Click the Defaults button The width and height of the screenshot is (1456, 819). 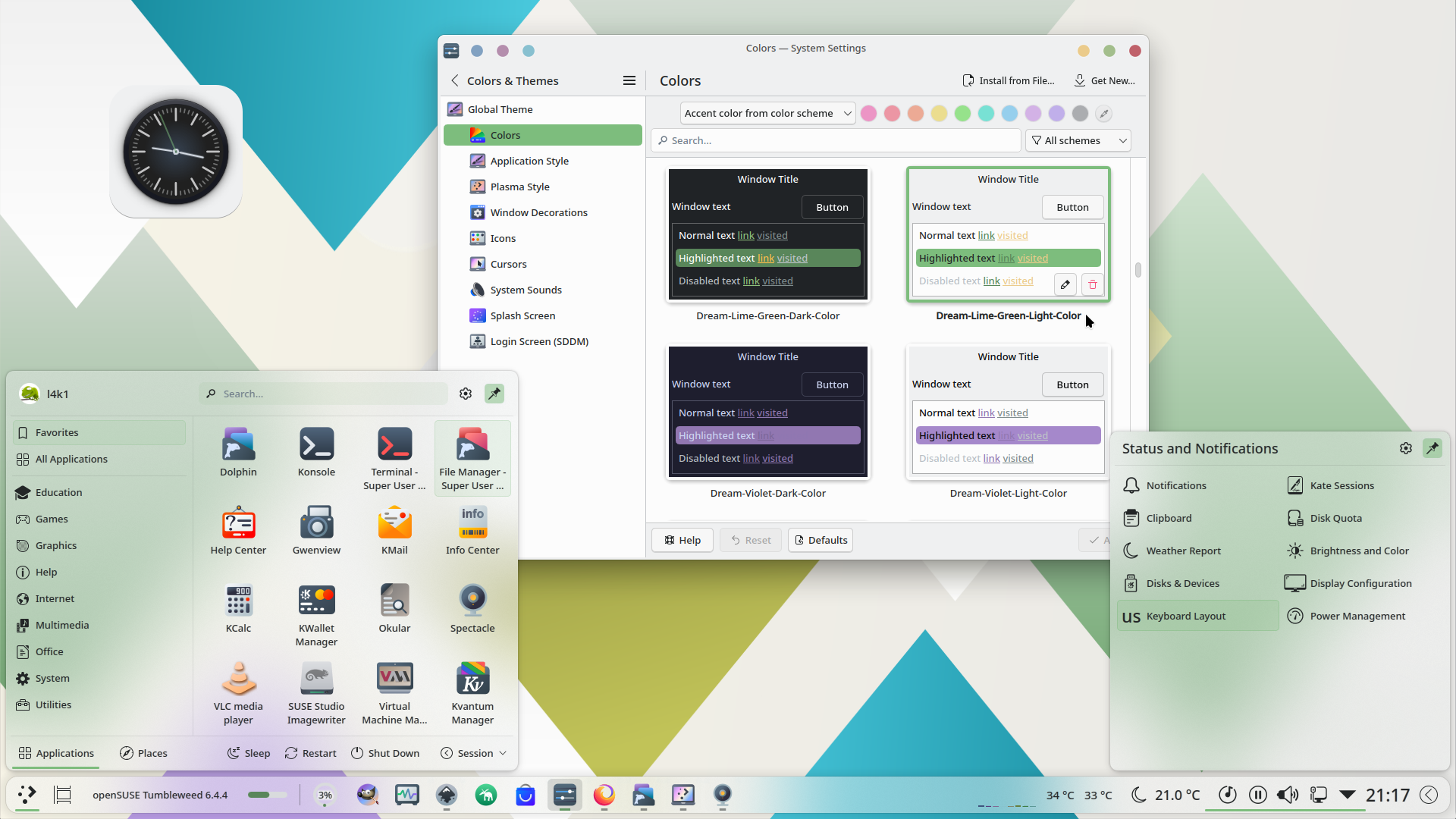coord(821,540)
